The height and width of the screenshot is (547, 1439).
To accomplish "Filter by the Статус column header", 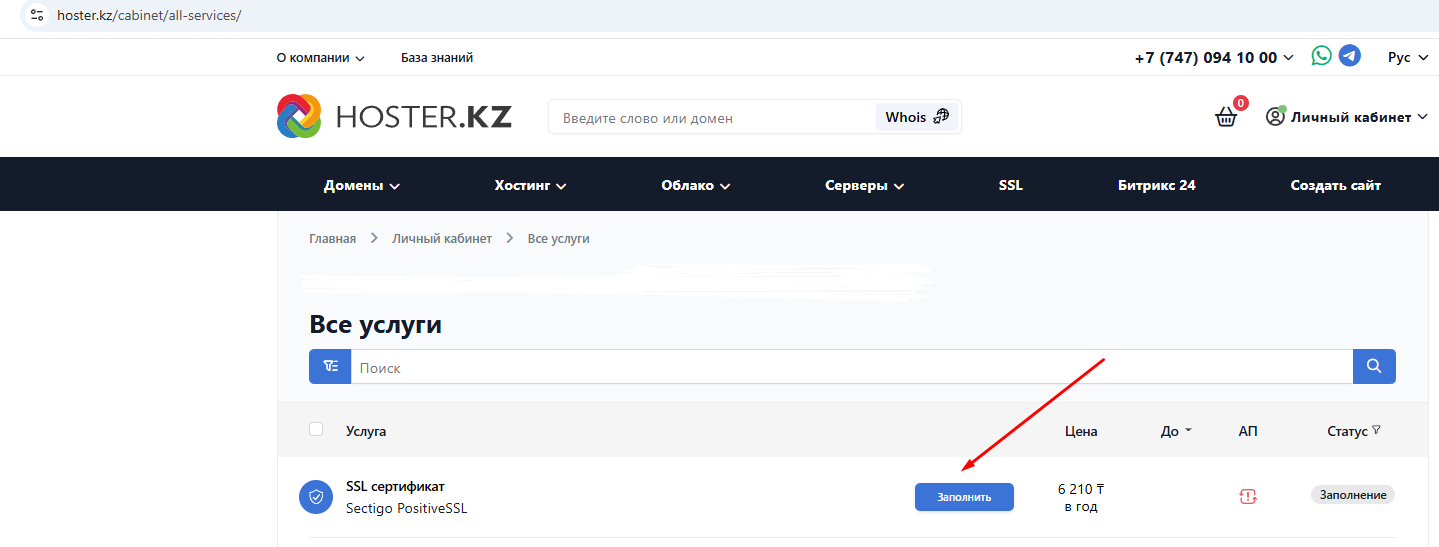I will (1353, 431).
